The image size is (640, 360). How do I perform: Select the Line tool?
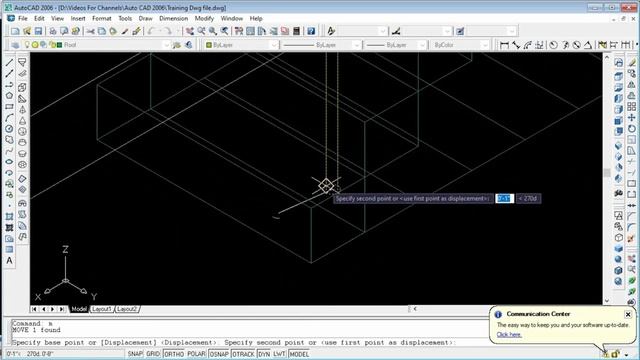point(9,62)
